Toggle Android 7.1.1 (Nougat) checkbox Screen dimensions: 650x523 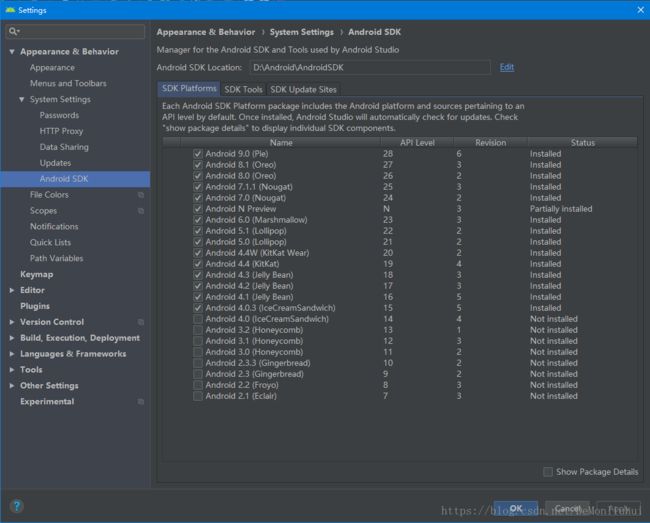point(198,187)
